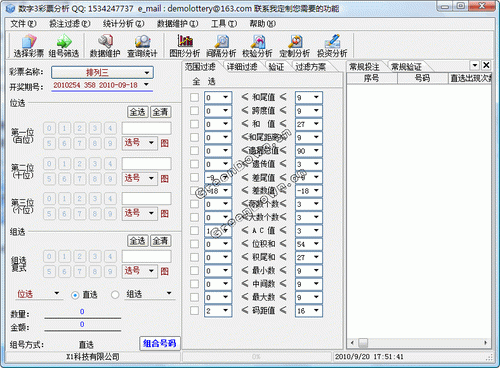Tick the 和 值 filter checkbox
Screen dimensions: 500x368
coord(194,124)
